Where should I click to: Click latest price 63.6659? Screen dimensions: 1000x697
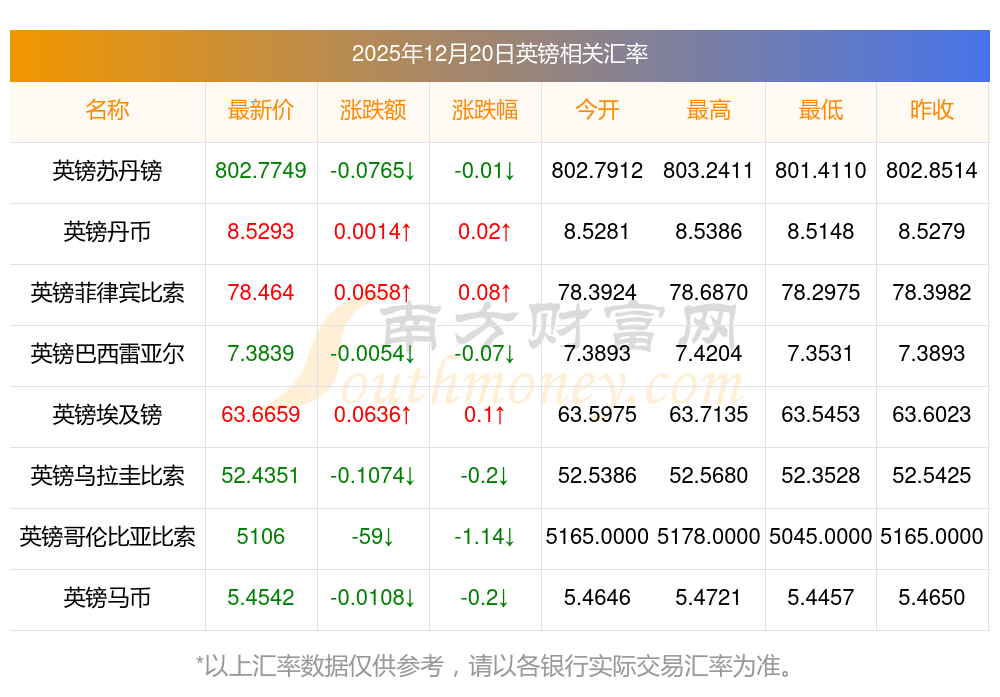(260, 415)
